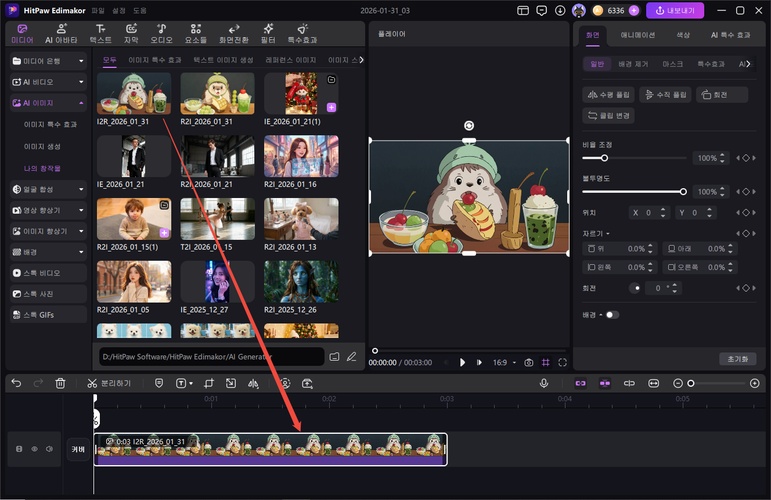Open the 필터 (Filter) tool tab

(x=267, y=33)
